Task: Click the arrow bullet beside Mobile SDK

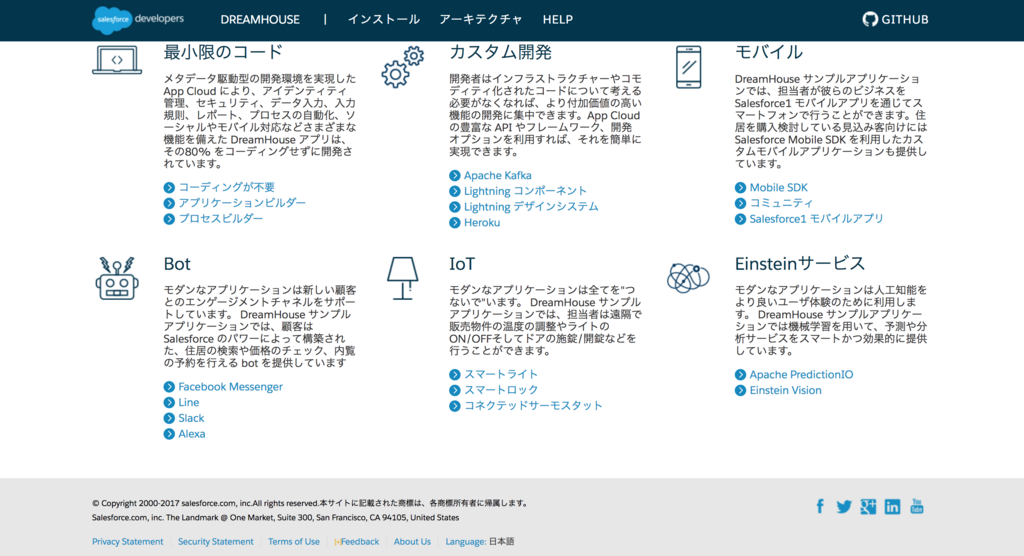Action: 740,188
